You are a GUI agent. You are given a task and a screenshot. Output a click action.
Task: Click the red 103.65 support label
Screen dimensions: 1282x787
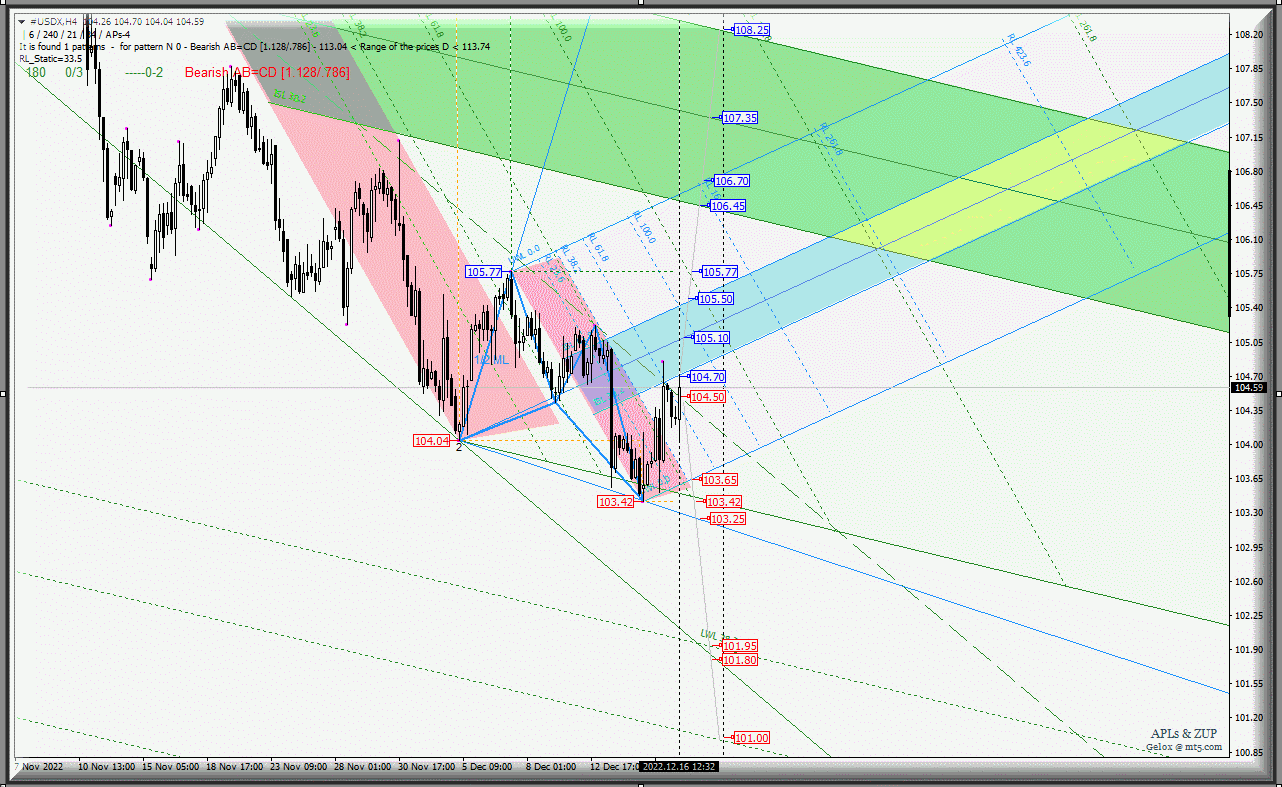[x=720, y=480]
